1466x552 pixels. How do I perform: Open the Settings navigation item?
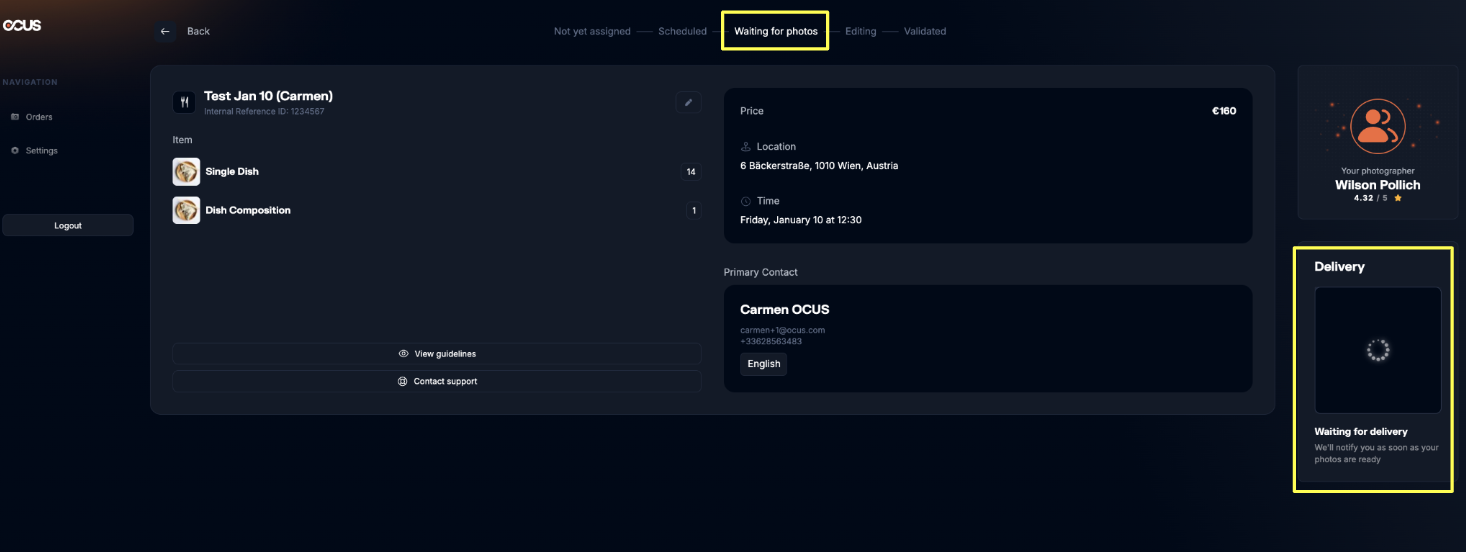41,151
